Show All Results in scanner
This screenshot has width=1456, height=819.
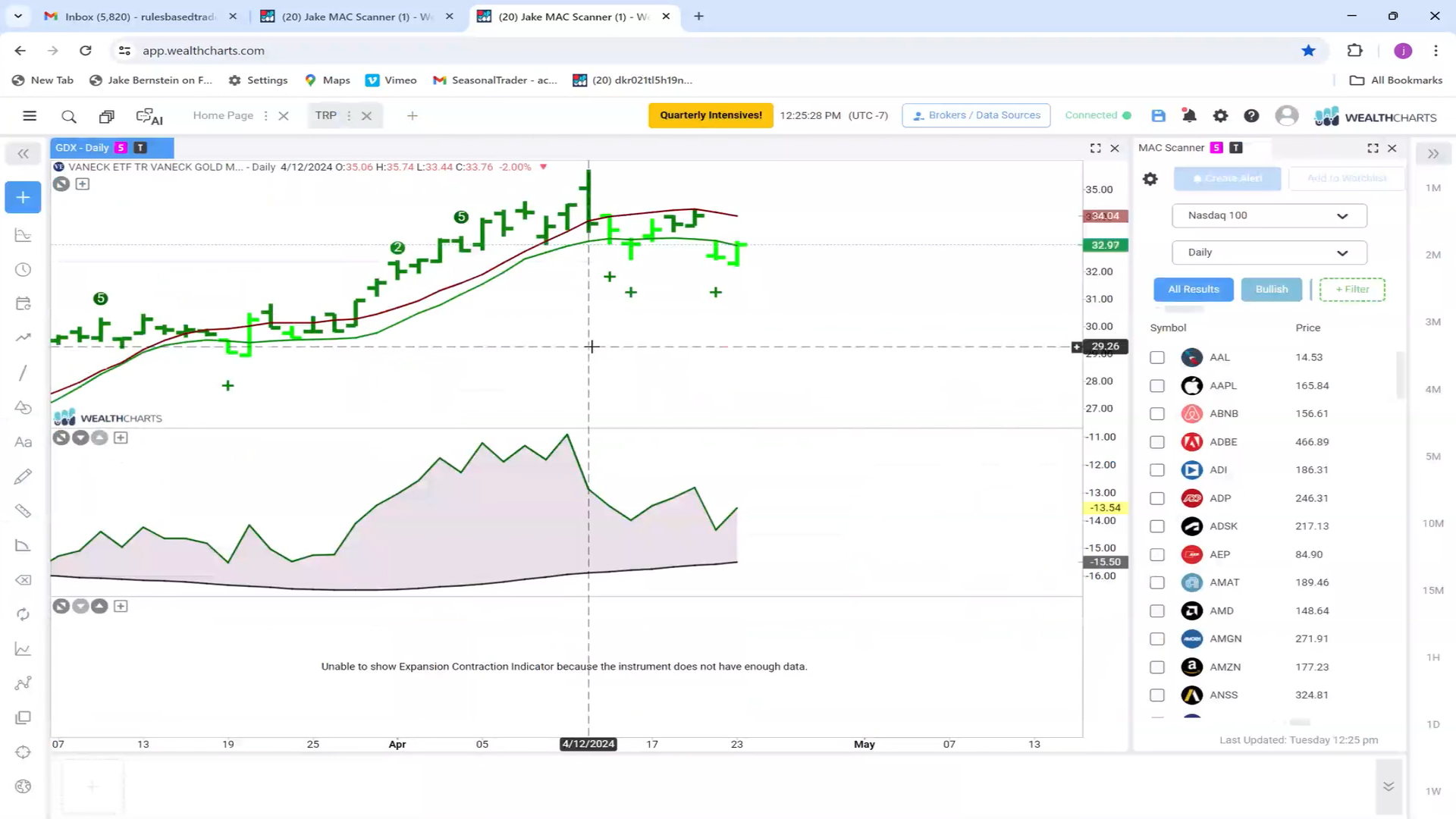coord(1193,289)
